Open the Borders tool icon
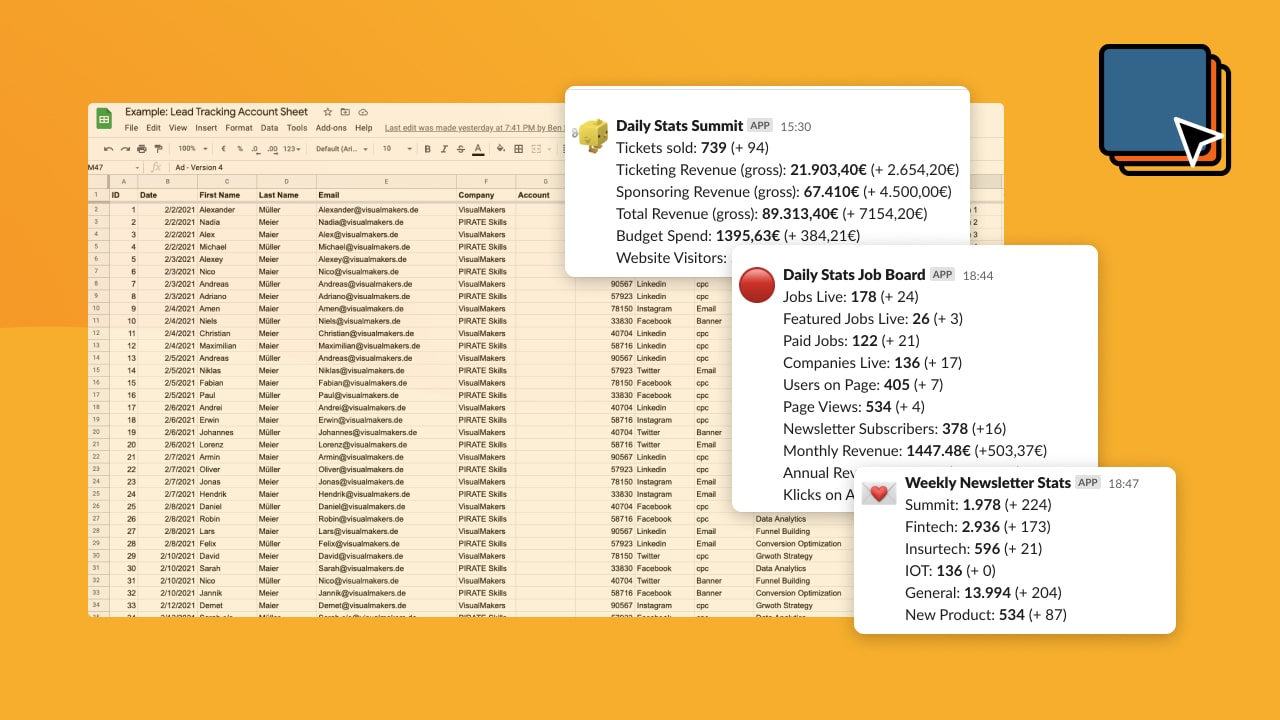This screenshot has width=1280, height=720. [x=518, y=149]
